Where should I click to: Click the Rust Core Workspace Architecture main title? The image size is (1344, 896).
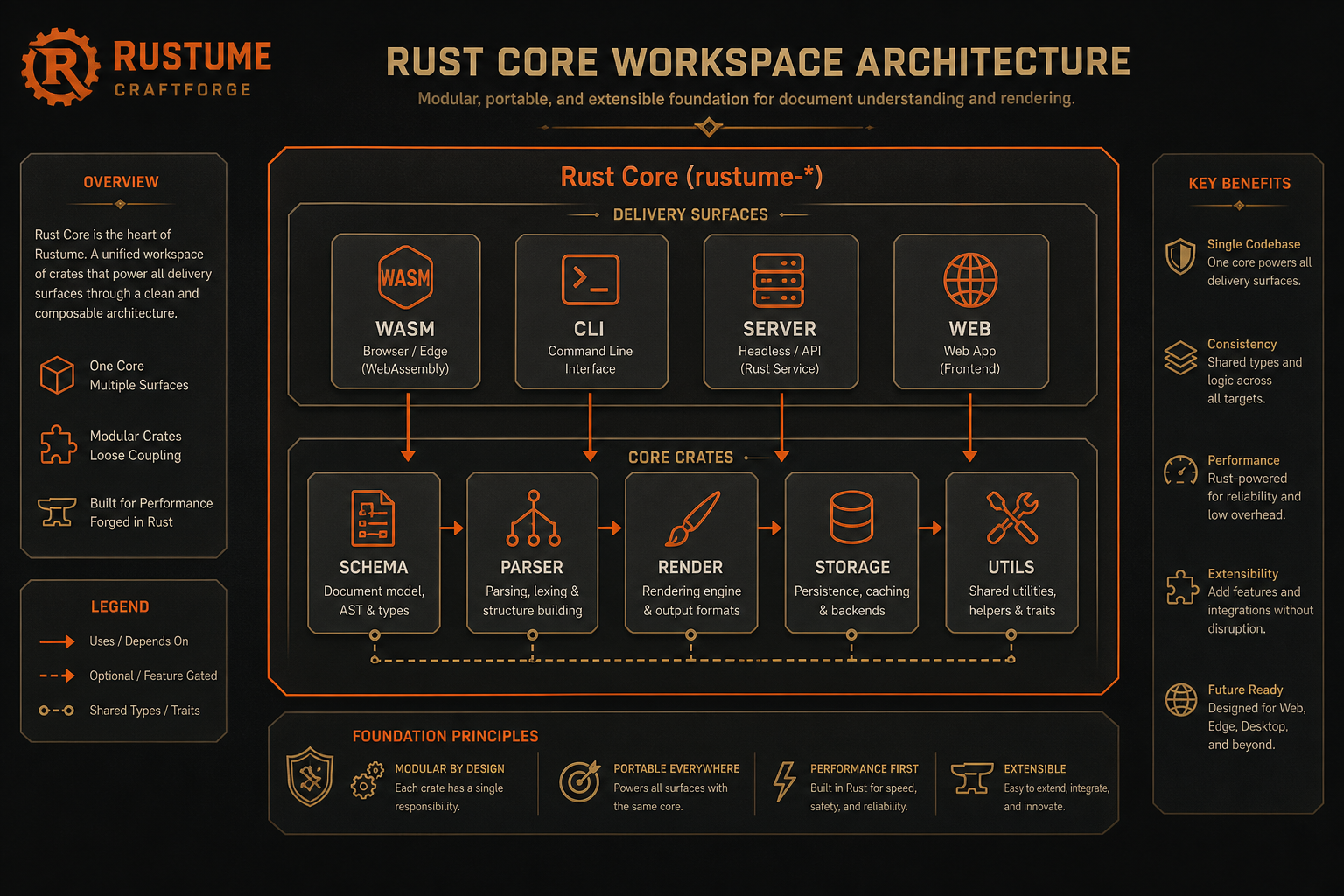(x=759, y=62)
